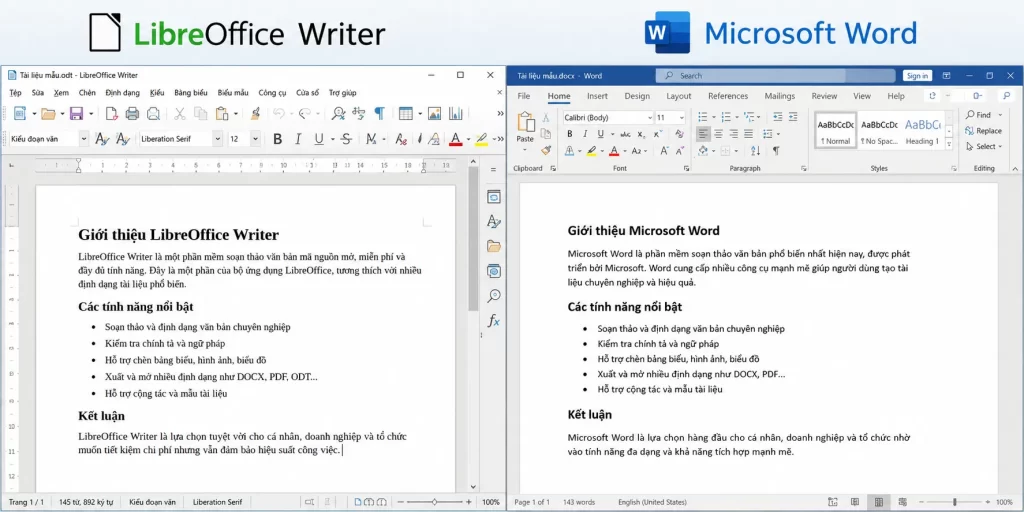This screenshot has height=512, width=1024.
Task: Open Liberation Serif font name dropdown
Action: [217, 138]
